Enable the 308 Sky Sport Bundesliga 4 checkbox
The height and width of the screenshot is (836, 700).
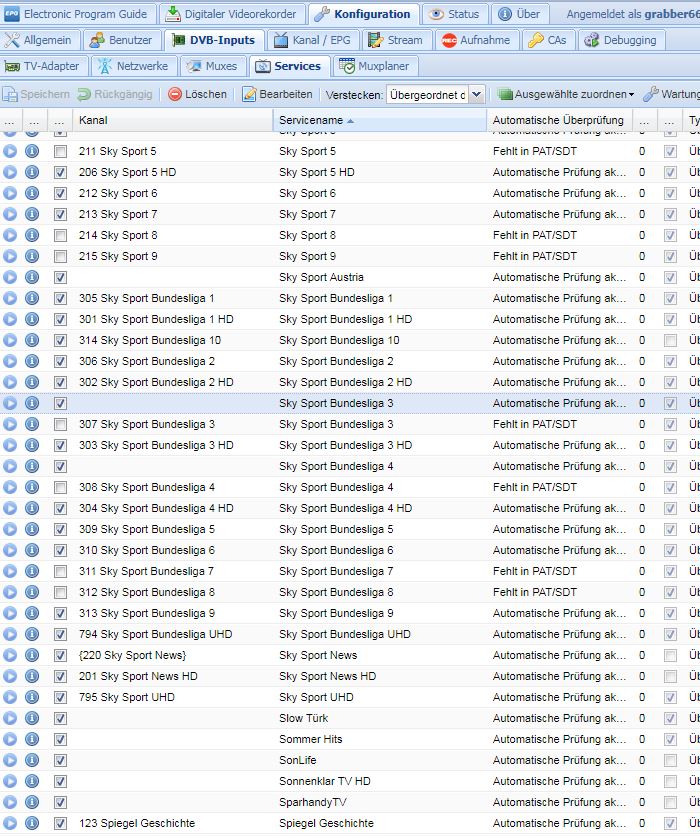(60, 487)
